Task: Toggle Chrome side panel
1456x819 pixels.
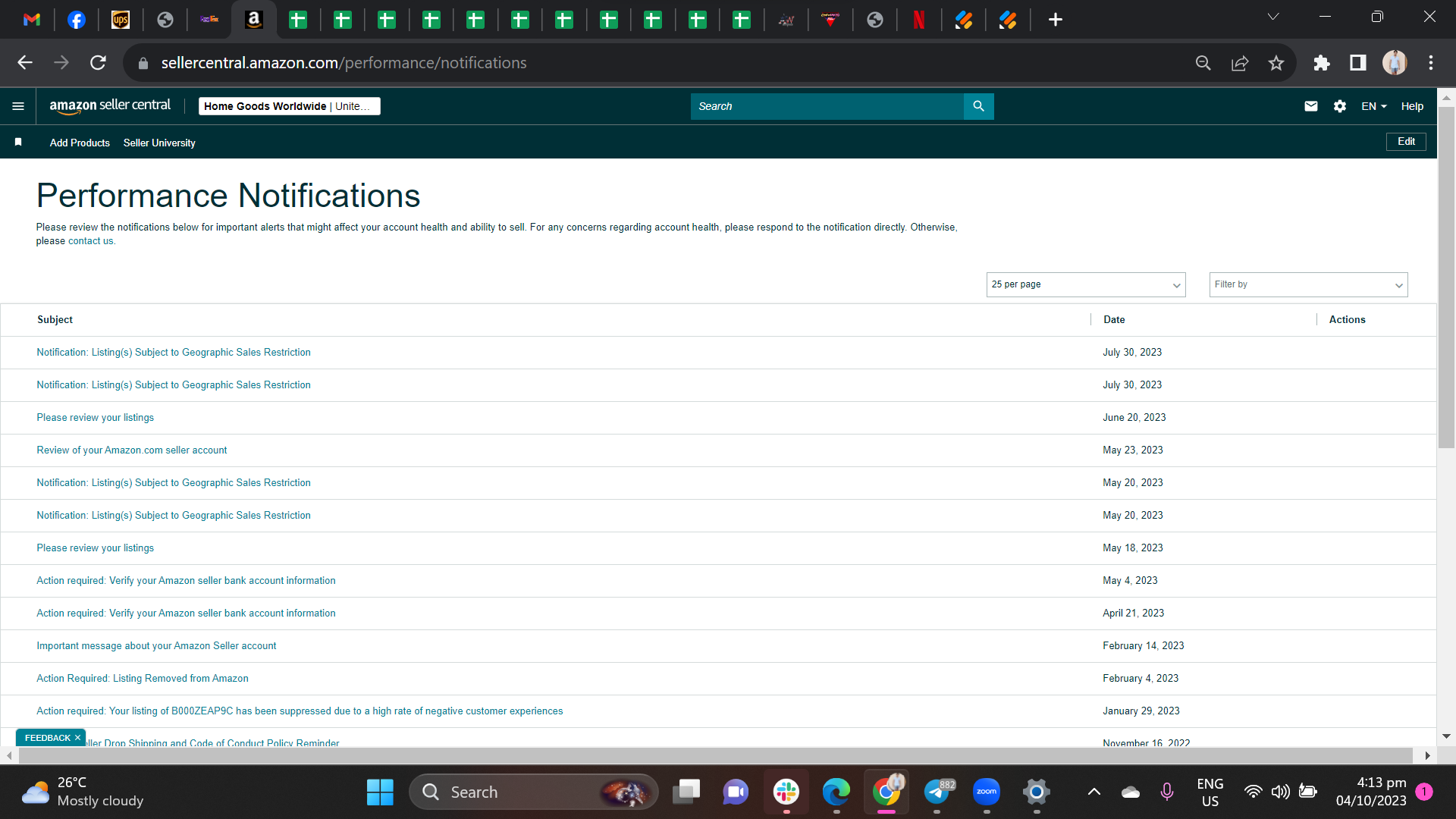Action: [x=1358, y=63]
